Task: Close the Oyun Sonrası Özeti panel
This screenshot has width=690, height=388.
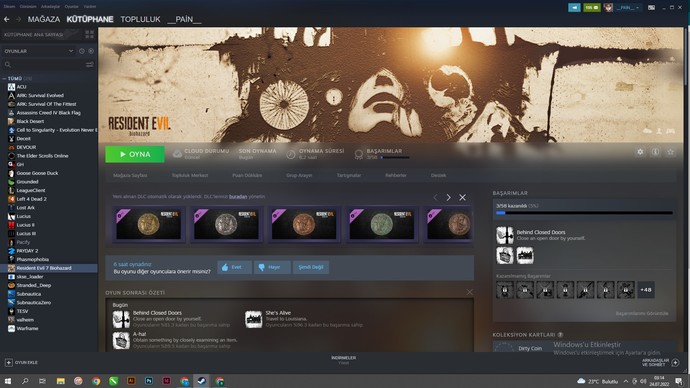Action: click(470, 292)
